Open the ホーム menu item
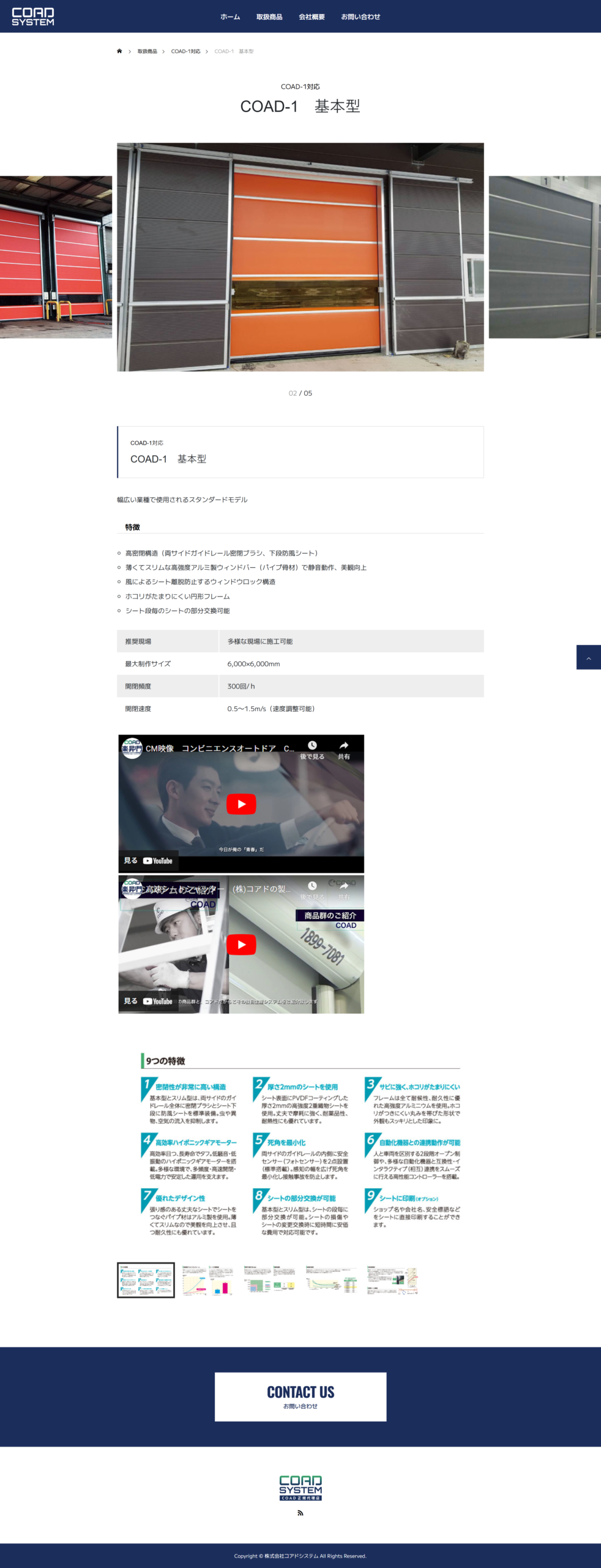The height and width of the screenshot is (1568, 601). (x=230, y=17)
